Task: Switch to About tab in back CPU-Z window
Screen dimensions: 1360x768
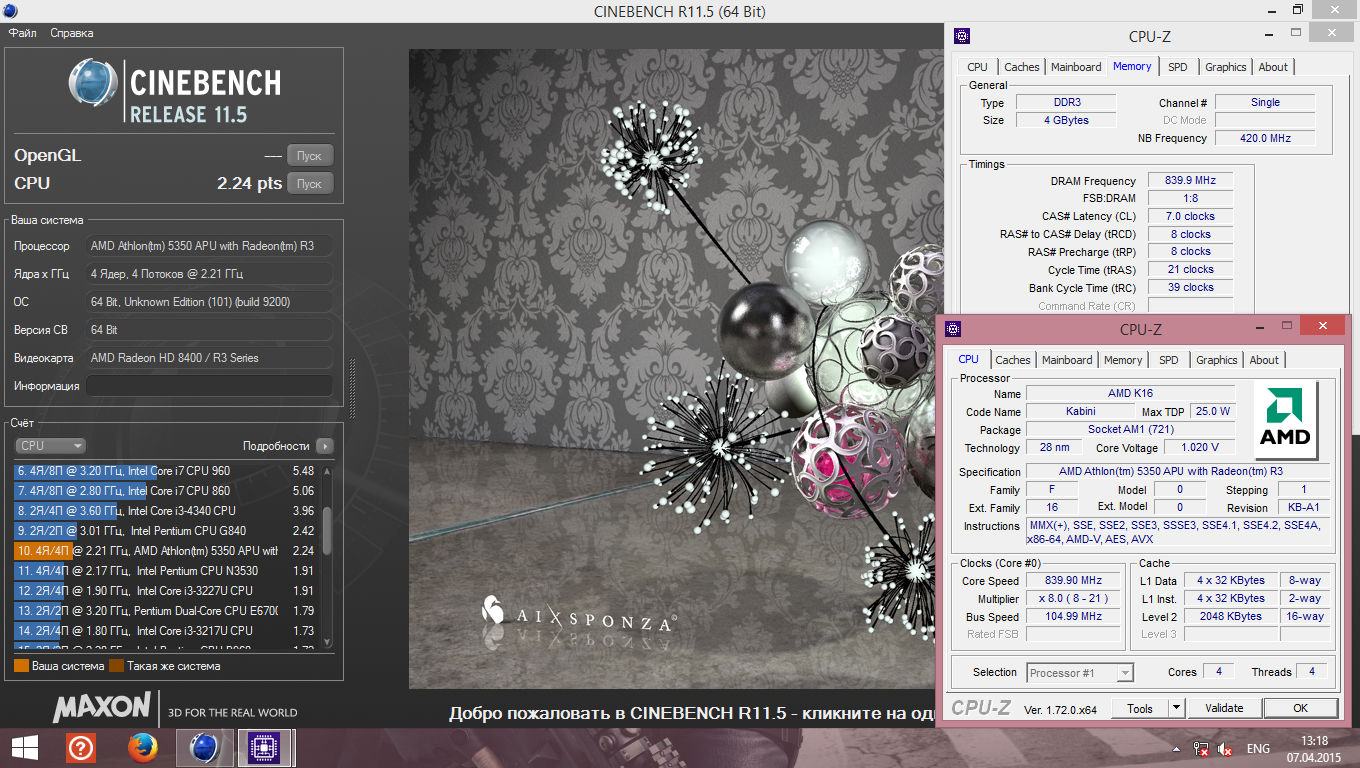Action: 1273,67
